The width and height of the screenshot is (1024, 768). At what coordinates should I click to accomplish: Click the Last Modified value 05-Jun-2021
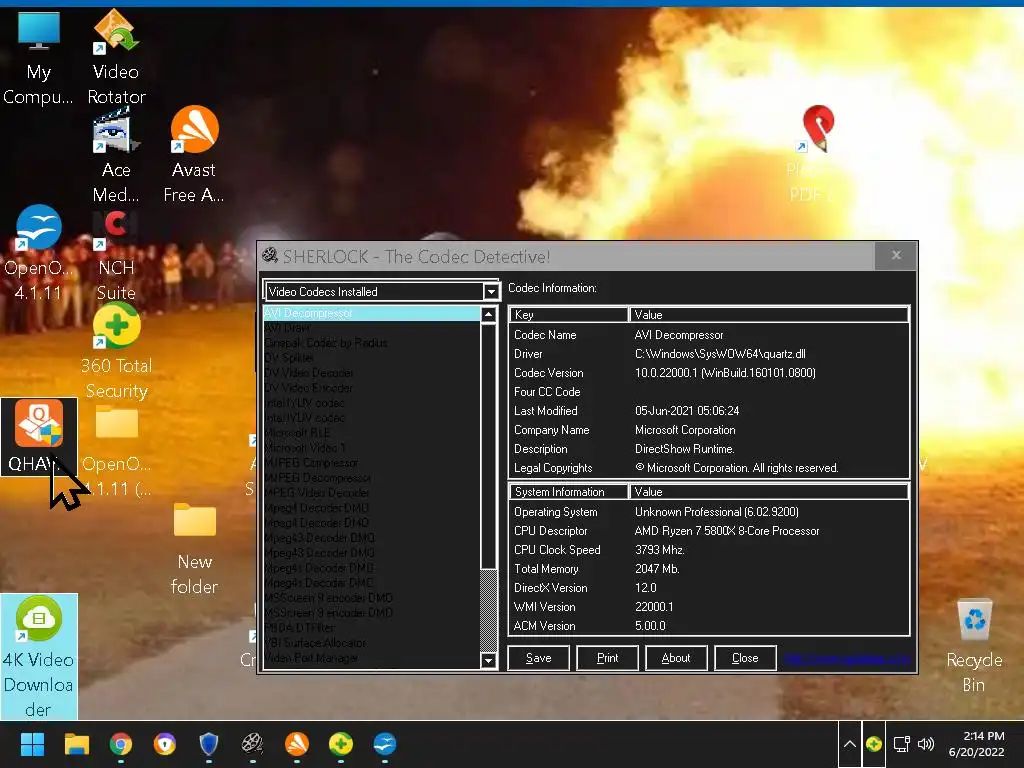(x=687, y=411)
